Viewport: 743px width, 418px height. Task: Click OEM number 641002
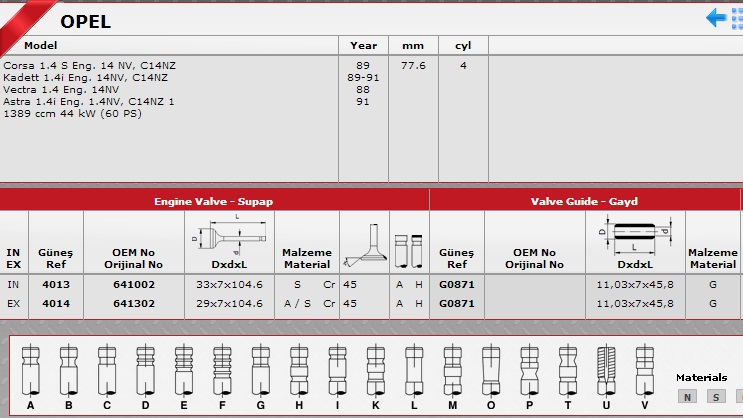point(133,285)
